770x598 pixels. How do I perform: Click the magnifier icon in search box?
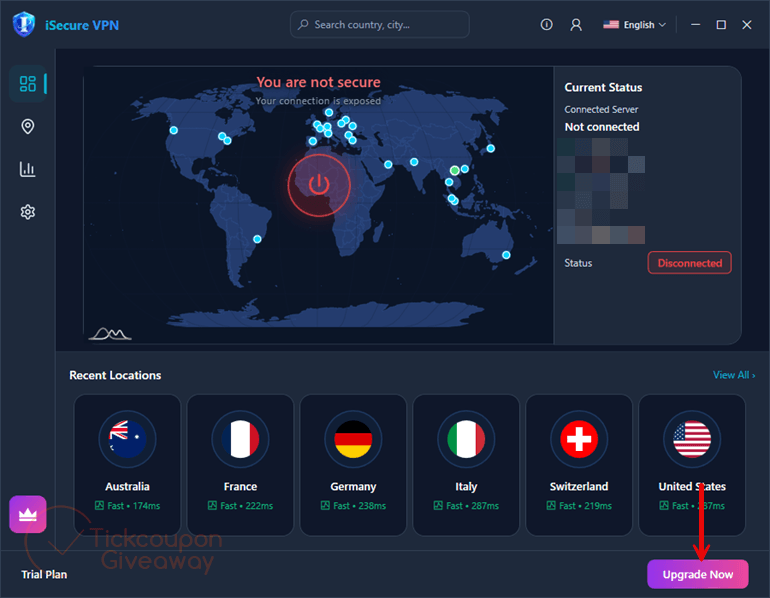click(x=303, y=24)
